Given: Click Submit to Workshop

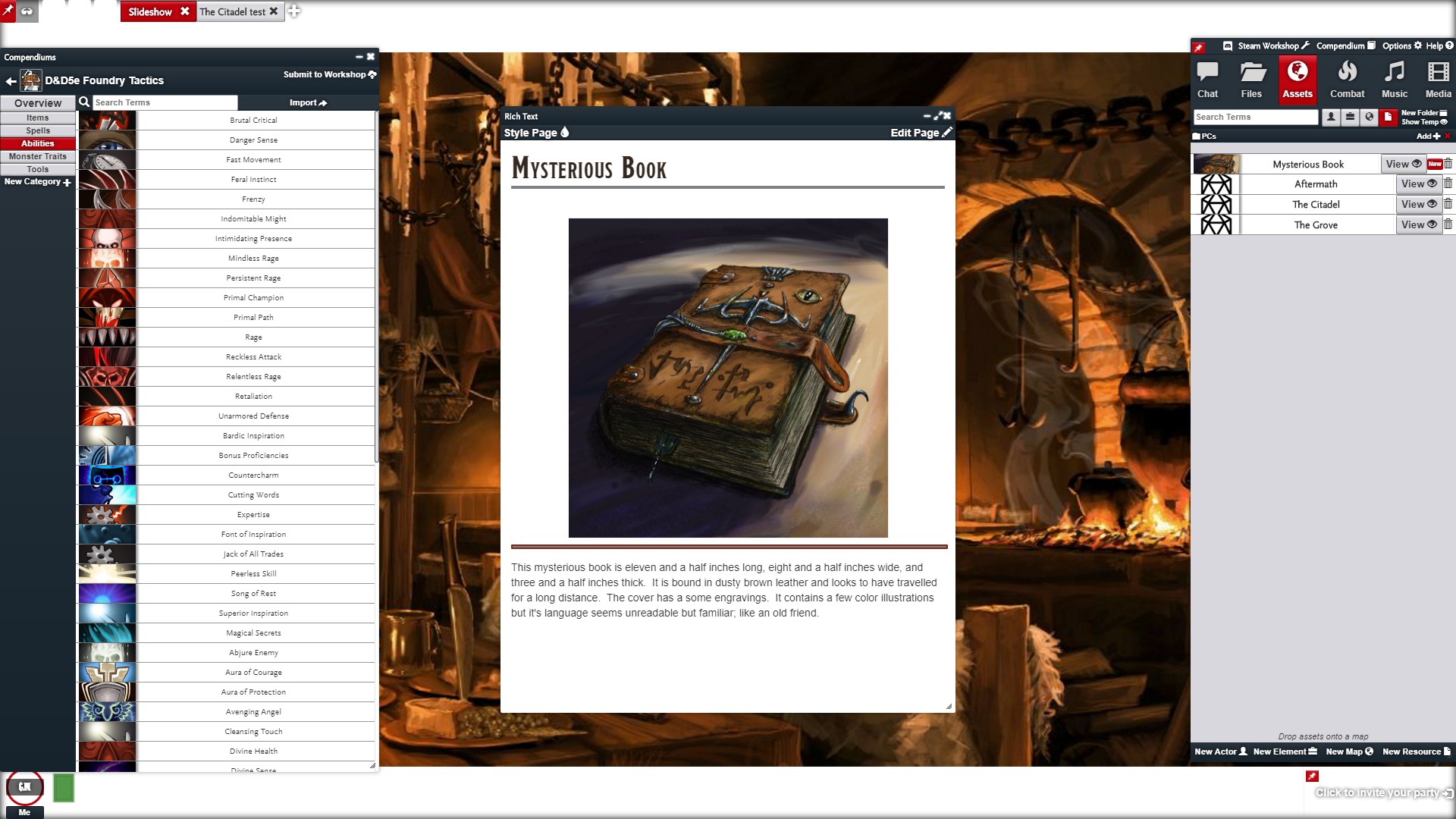Looking at the screenshot, I should tap(330, 74).
